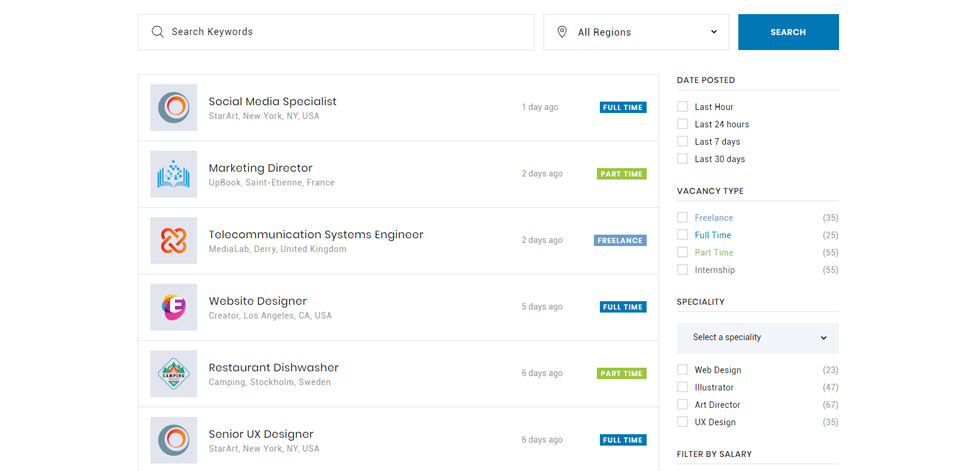
Task: Open the Senior UX Designer job
Action: [x=261, y=434]
